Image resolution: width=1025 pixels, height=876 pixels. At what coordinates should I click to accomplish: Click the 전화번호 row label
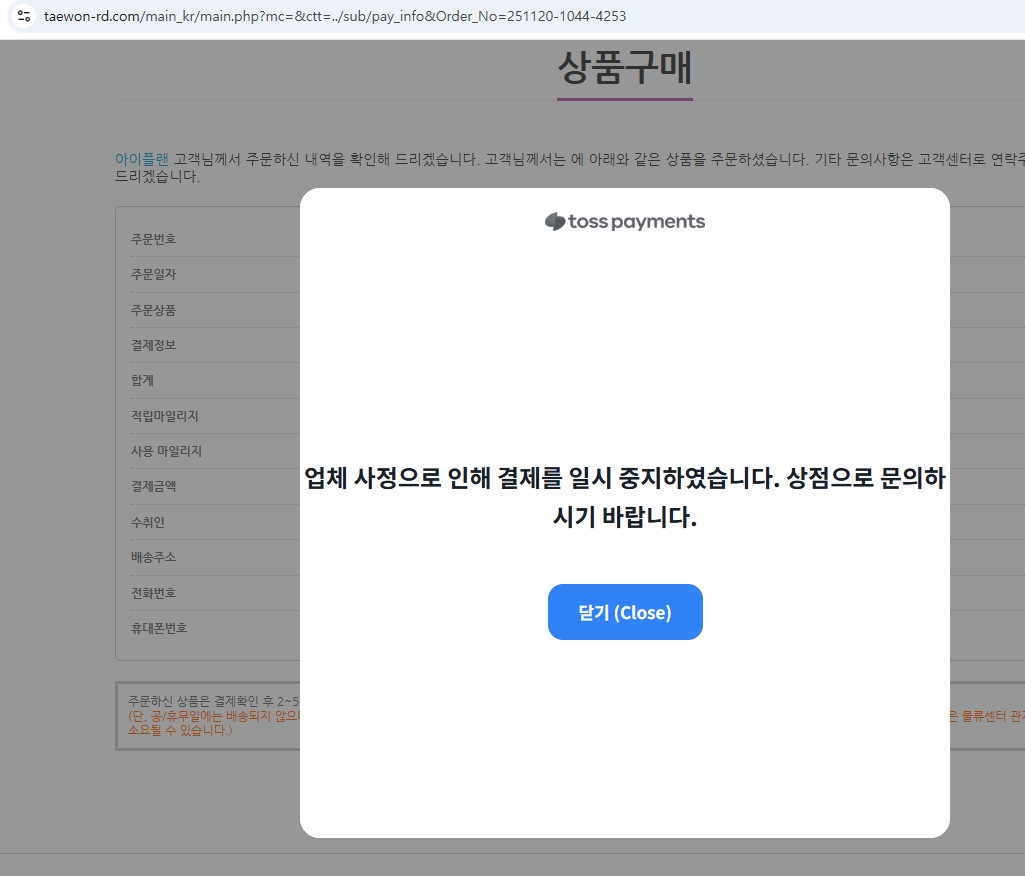[x=154, y=593]
